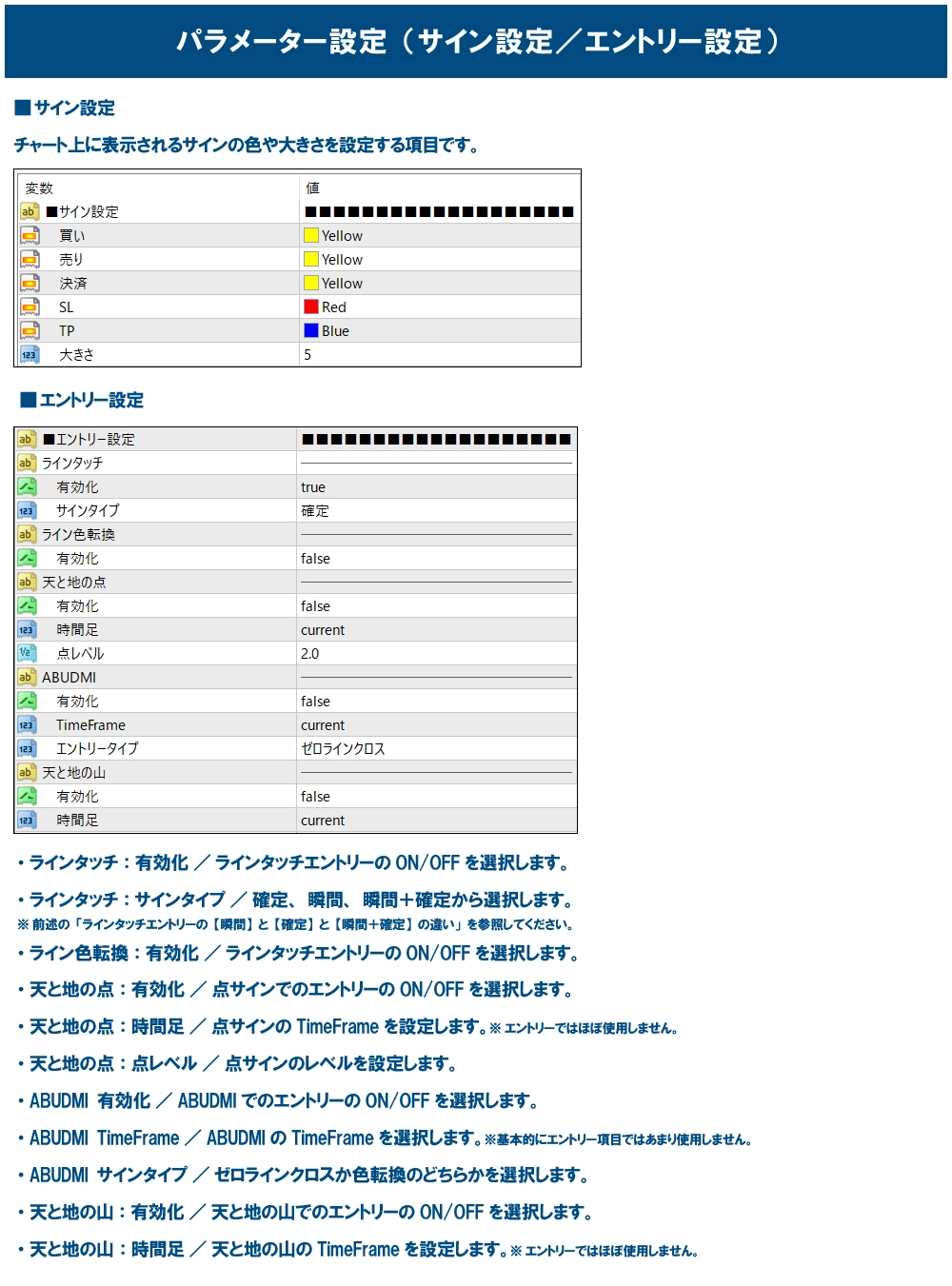Click the yellow swatch in the 売り row
The height and width of the screenshot is (1286, 952).
tap(311, 259)
